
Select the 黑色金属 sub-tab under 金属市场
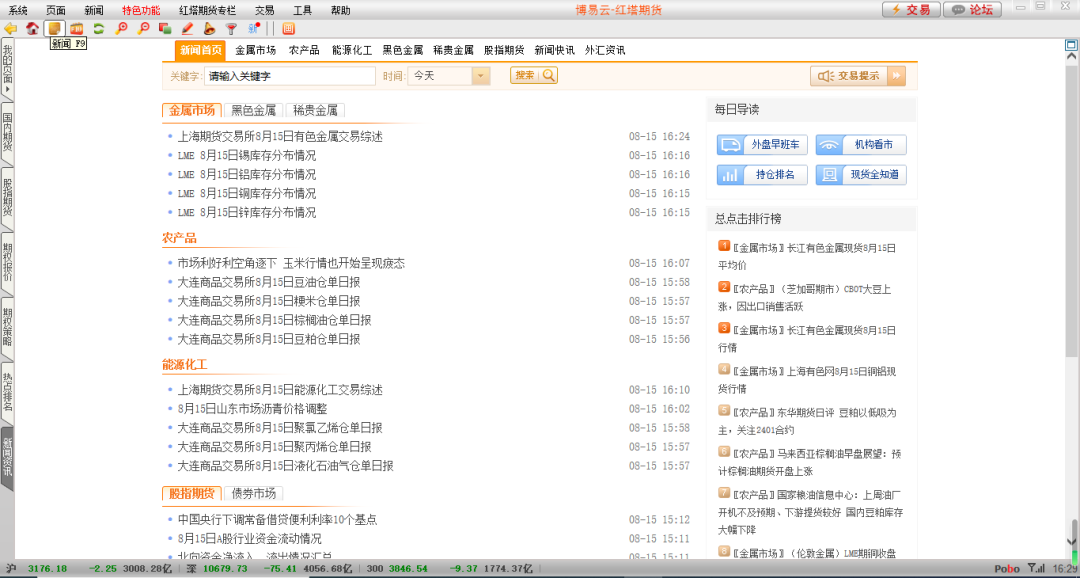pyautogui.click(x=253, y=110)
